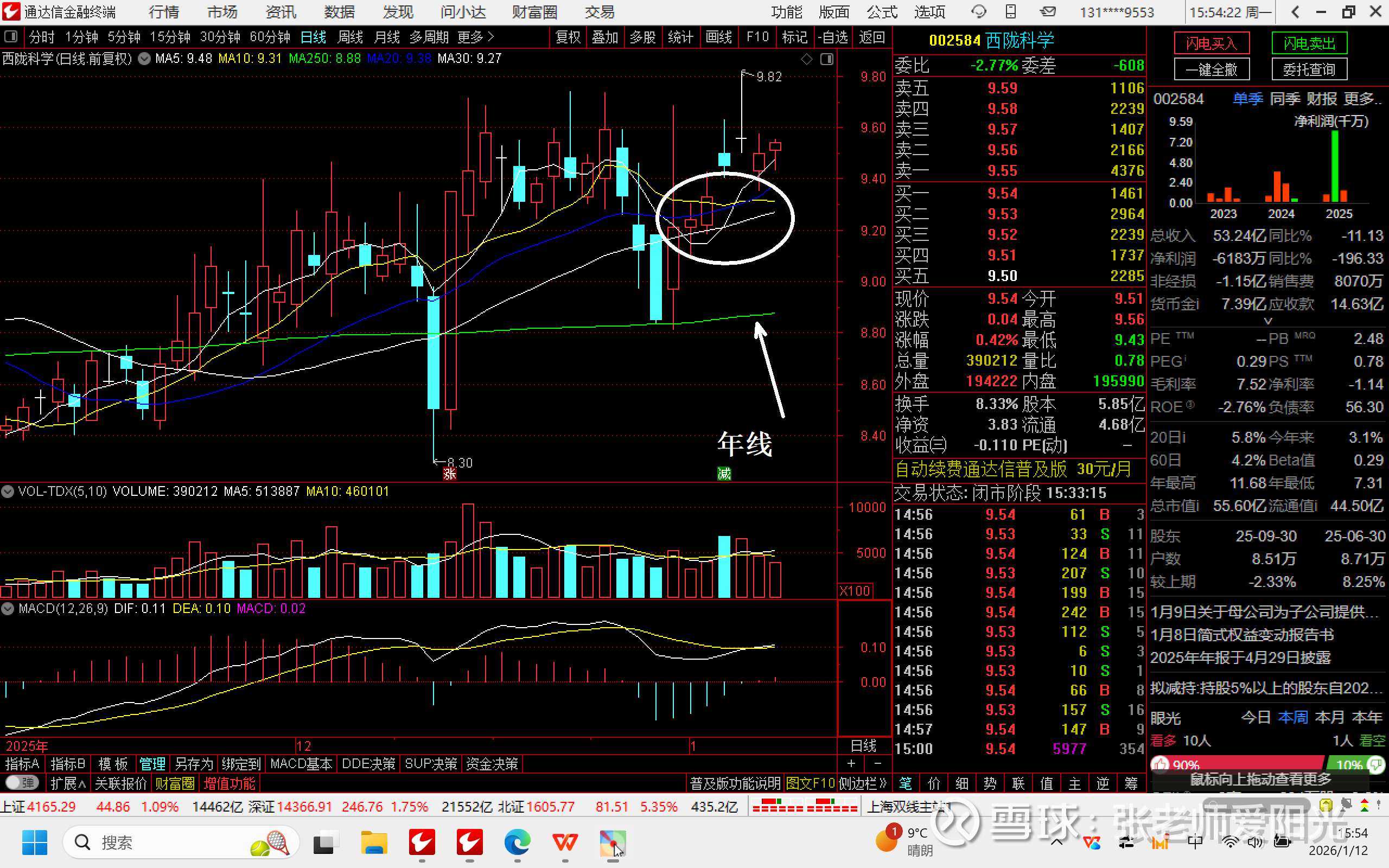Toggle the round indicator button beside MACD(12,26,9)

8,609
